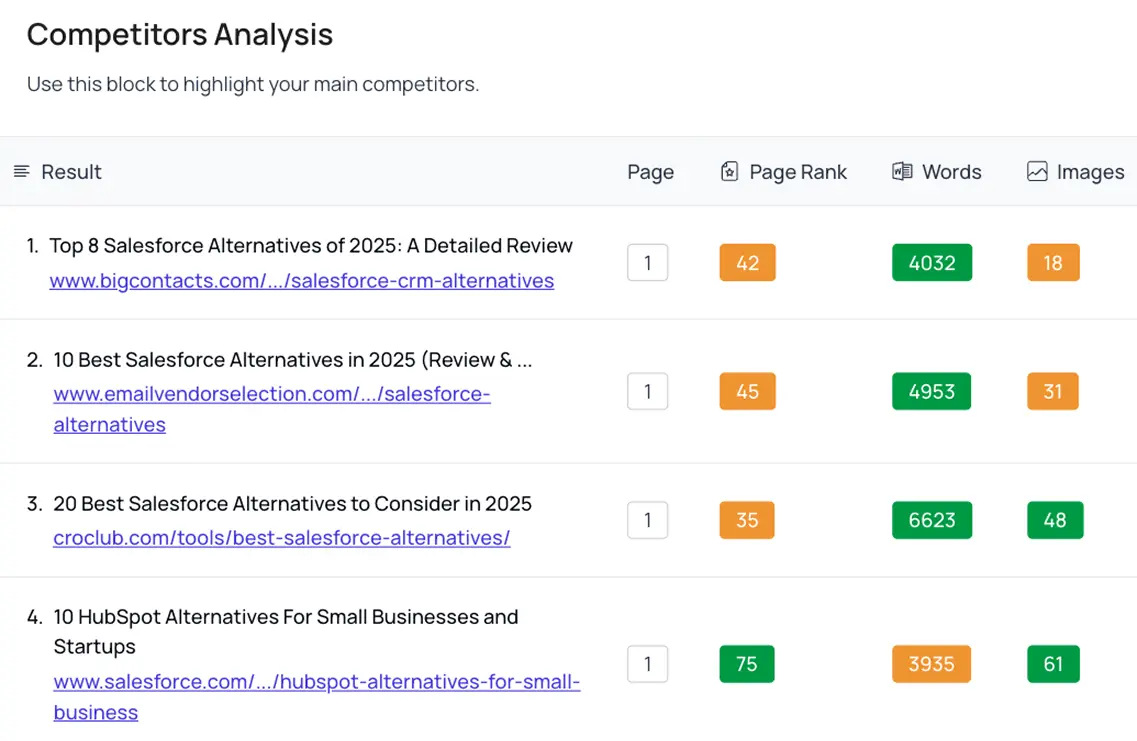Click the orange Images badge 31
The image size is (1137, 741).
point(1053,392)
